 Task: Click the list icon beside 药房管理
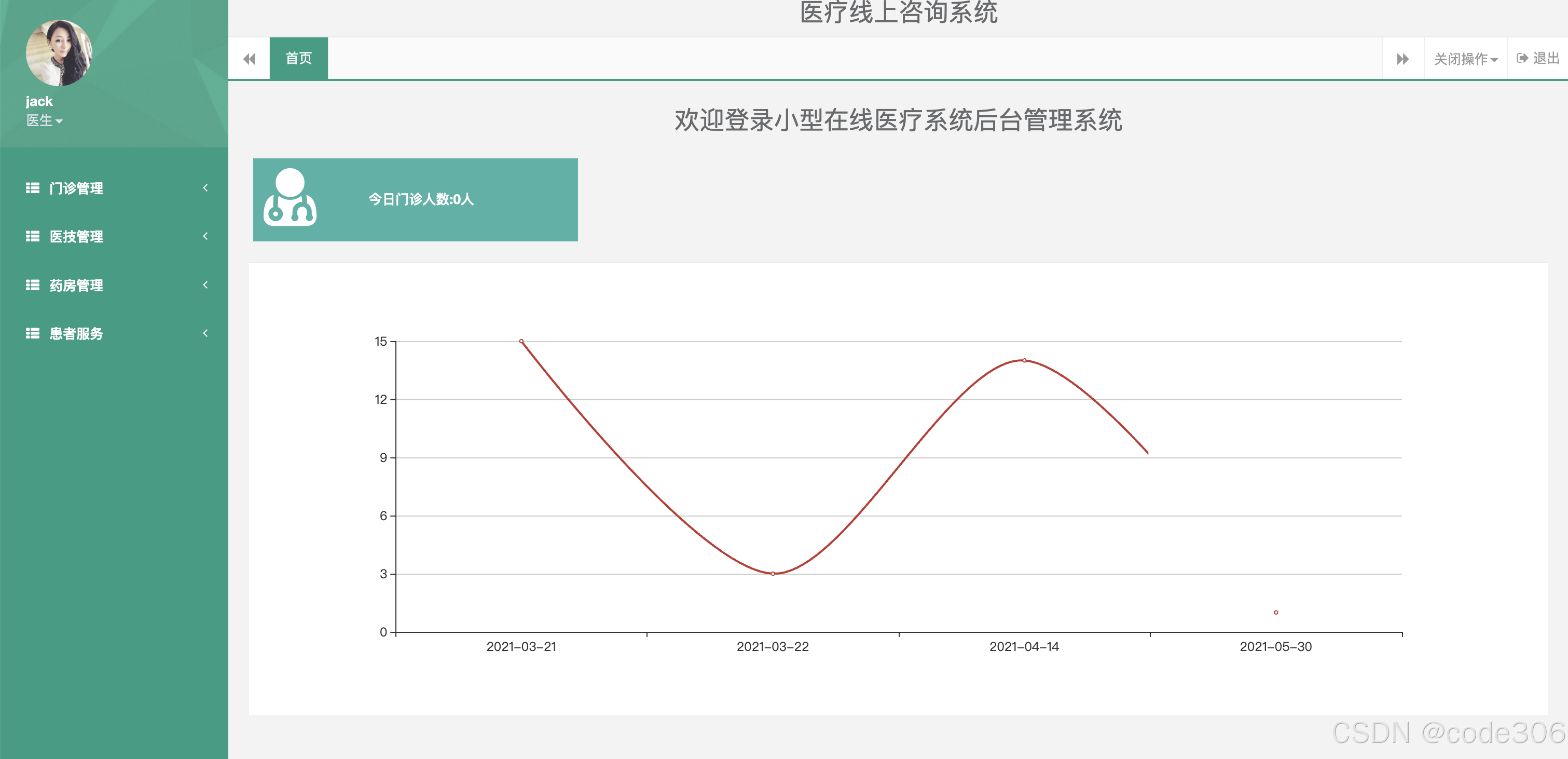click(x=32, y=285)
